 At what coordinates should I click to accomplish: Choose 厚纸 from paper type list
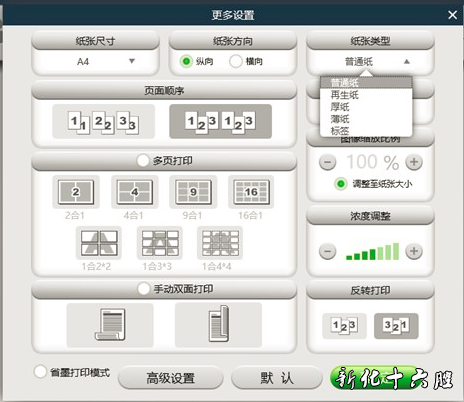tap(366, 107)
